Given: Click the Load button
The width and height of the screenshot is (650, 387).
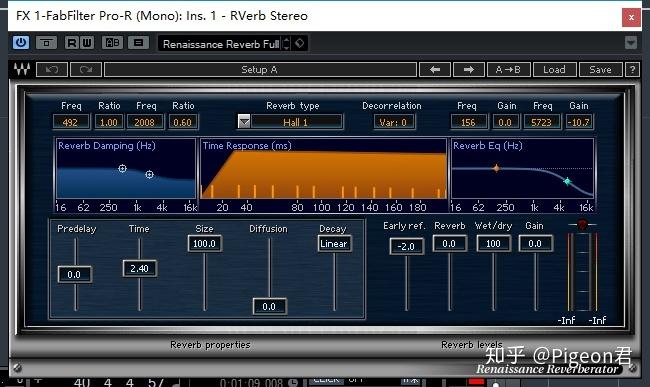Looking at the screenshot, I should tap(554, 70).
